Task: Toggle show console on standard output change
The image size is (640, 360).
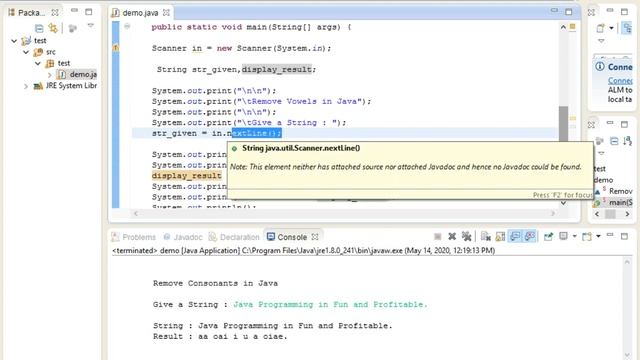Action: (x=515, y=236)
